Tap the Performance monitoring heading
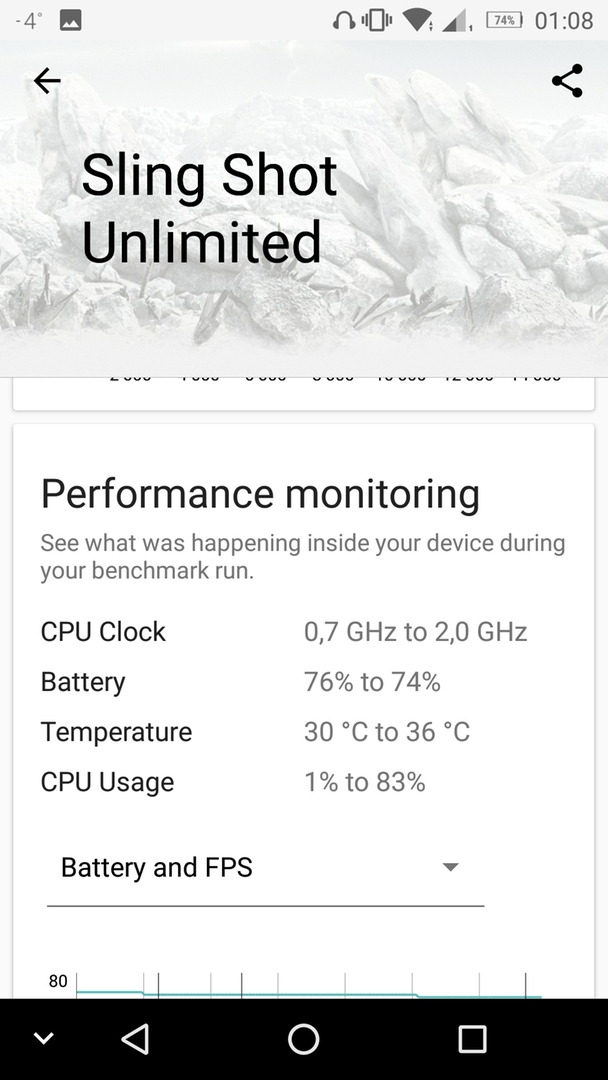Image resolution: width=608 pixels, height=1080 pixels. pos(260,494)
